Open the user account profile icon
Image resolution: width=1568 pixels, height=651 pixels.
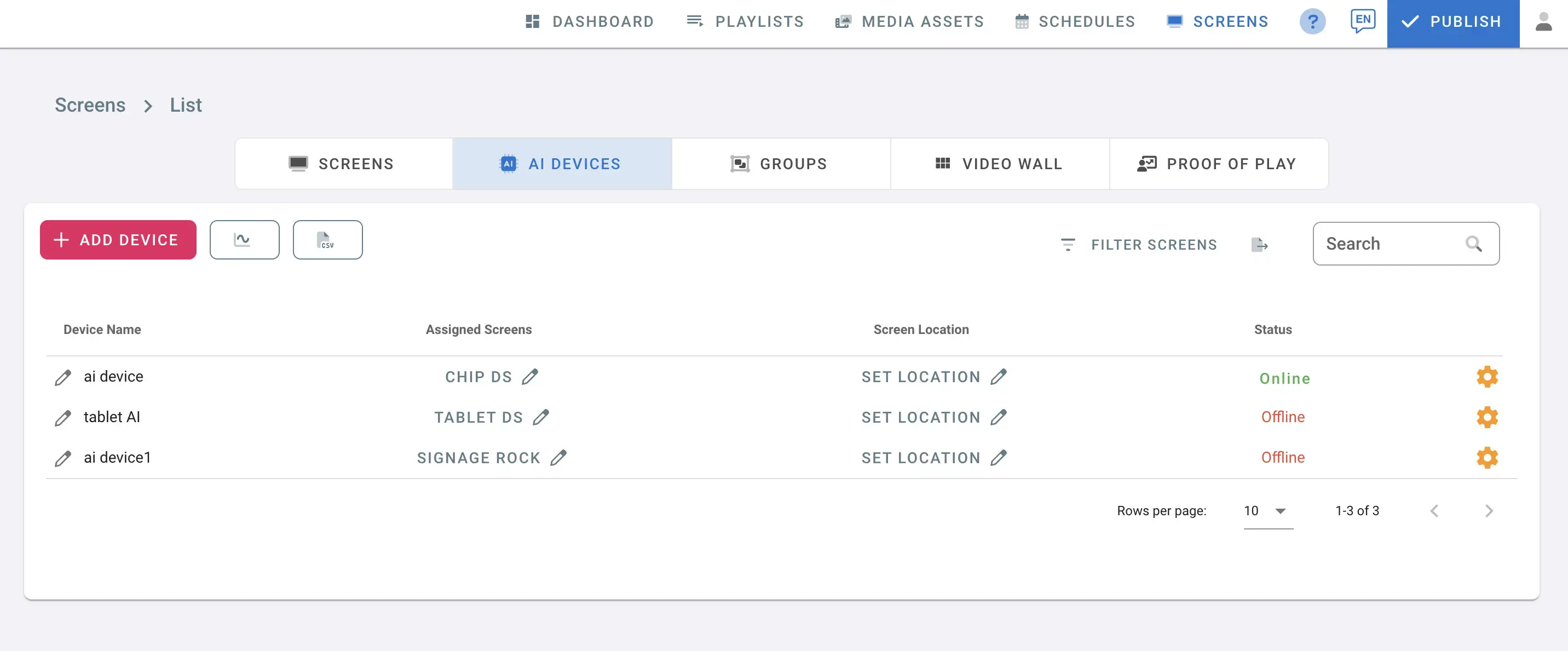(1543, 22)
